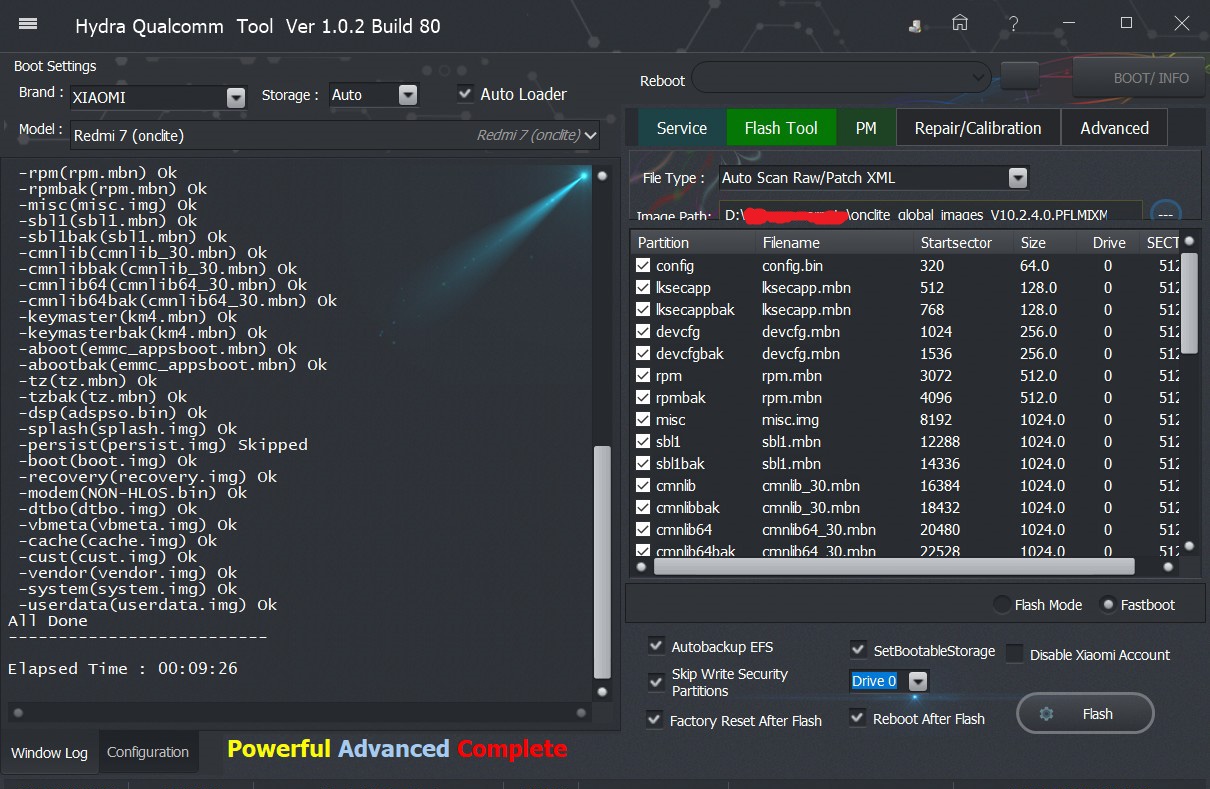Click the Image Path input field
Image resolution: width=1210 pixels, height=789 pixels.
point(929,213)
